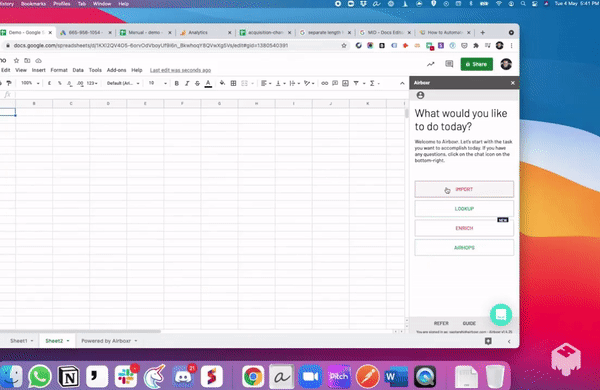The height and width of the screenshot is (390, 600).
Task: Open the Add-ons menu
Action: [x=116, y=70]
